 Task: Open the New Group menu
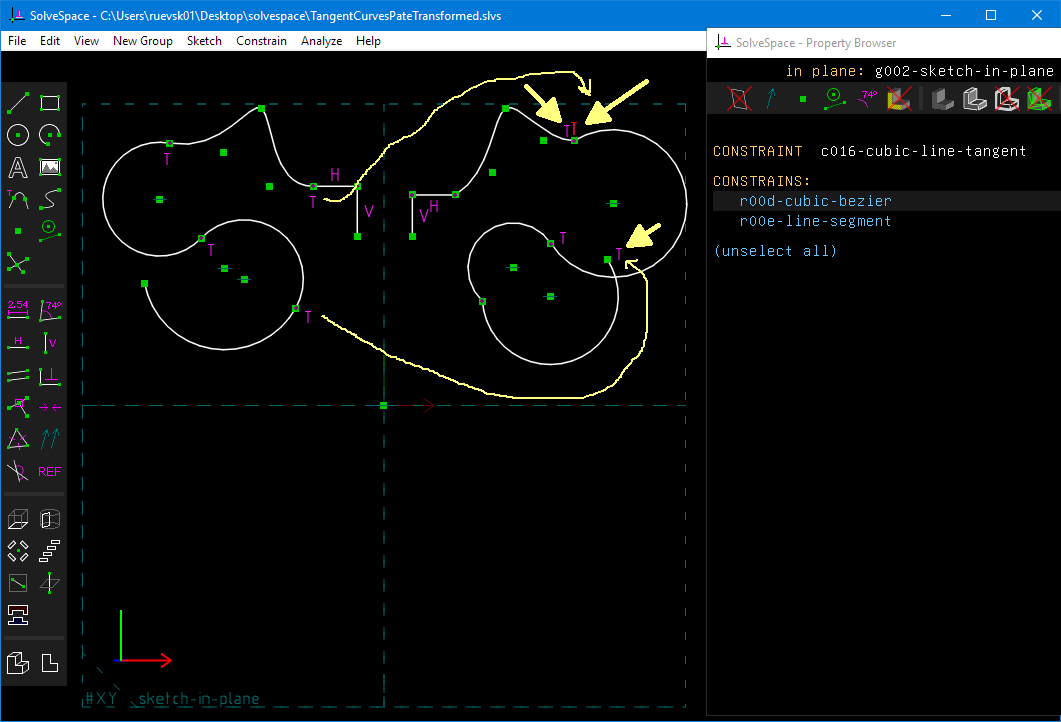tap(143, 41)
